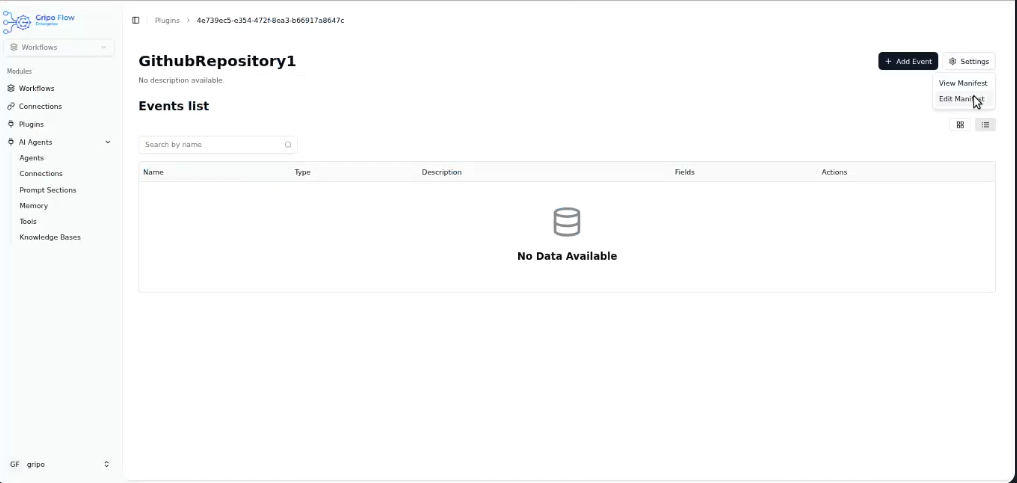Open the Workflows selector dropdown

59,47
